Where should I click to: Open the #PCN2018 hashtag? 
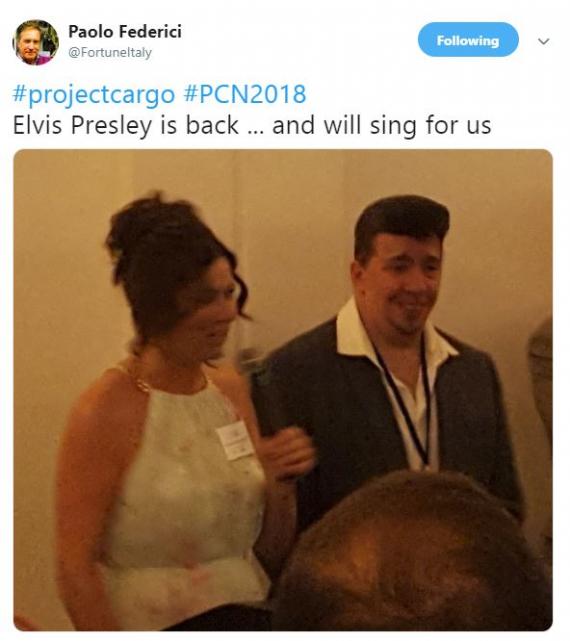pos(245,94)
